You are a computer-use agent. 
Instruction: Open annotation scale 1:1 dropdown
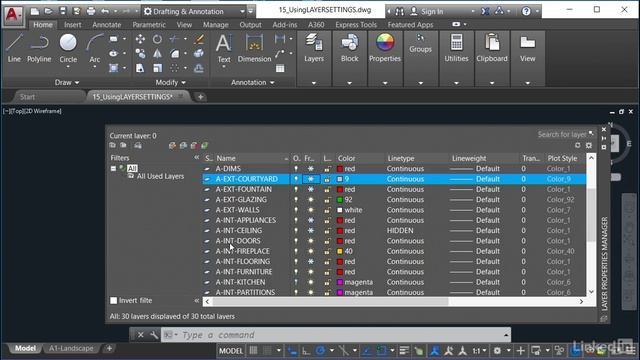point(480,351)
